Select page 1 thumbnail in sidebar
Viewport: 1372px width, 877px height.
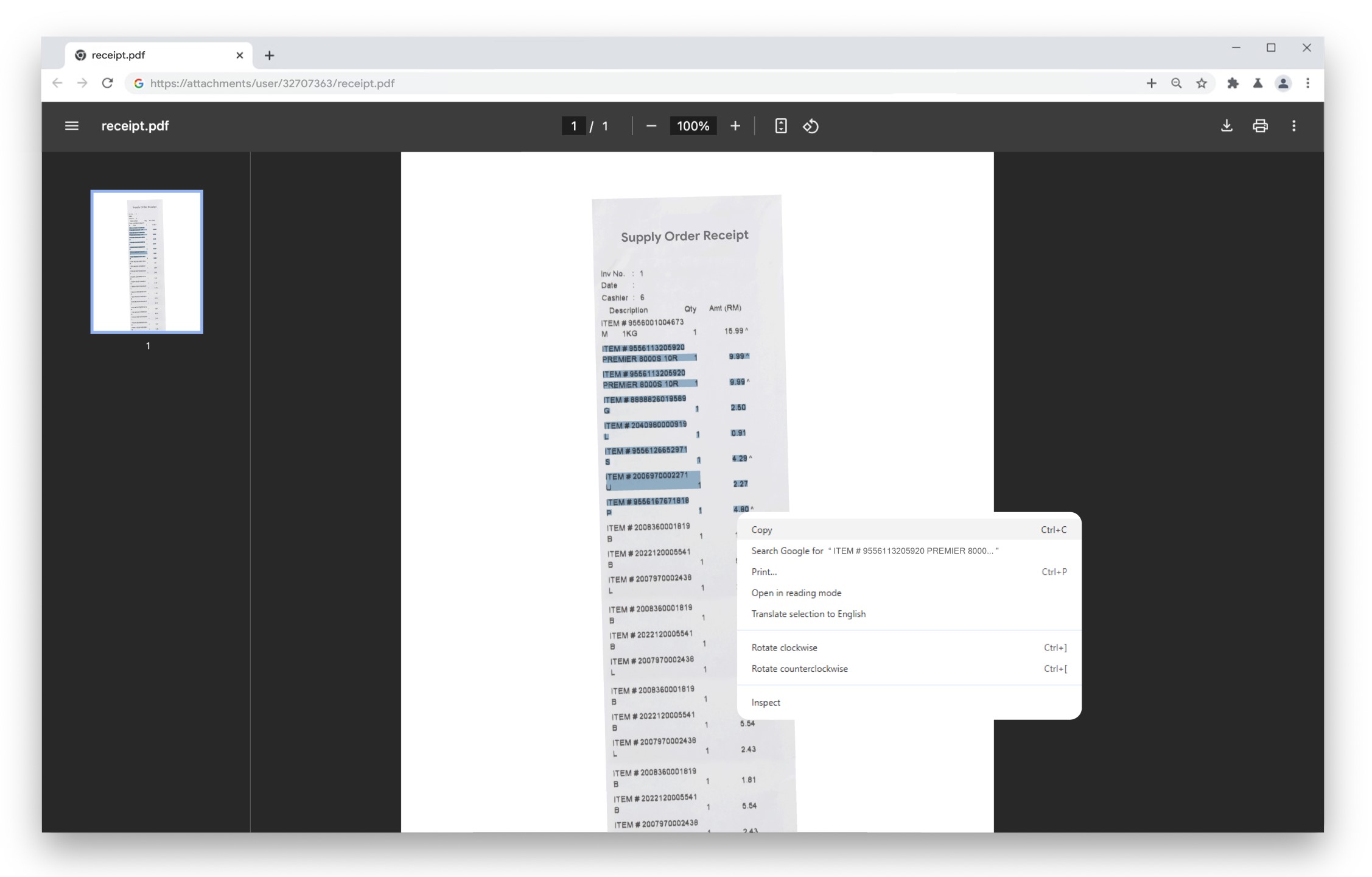[147, 262]
